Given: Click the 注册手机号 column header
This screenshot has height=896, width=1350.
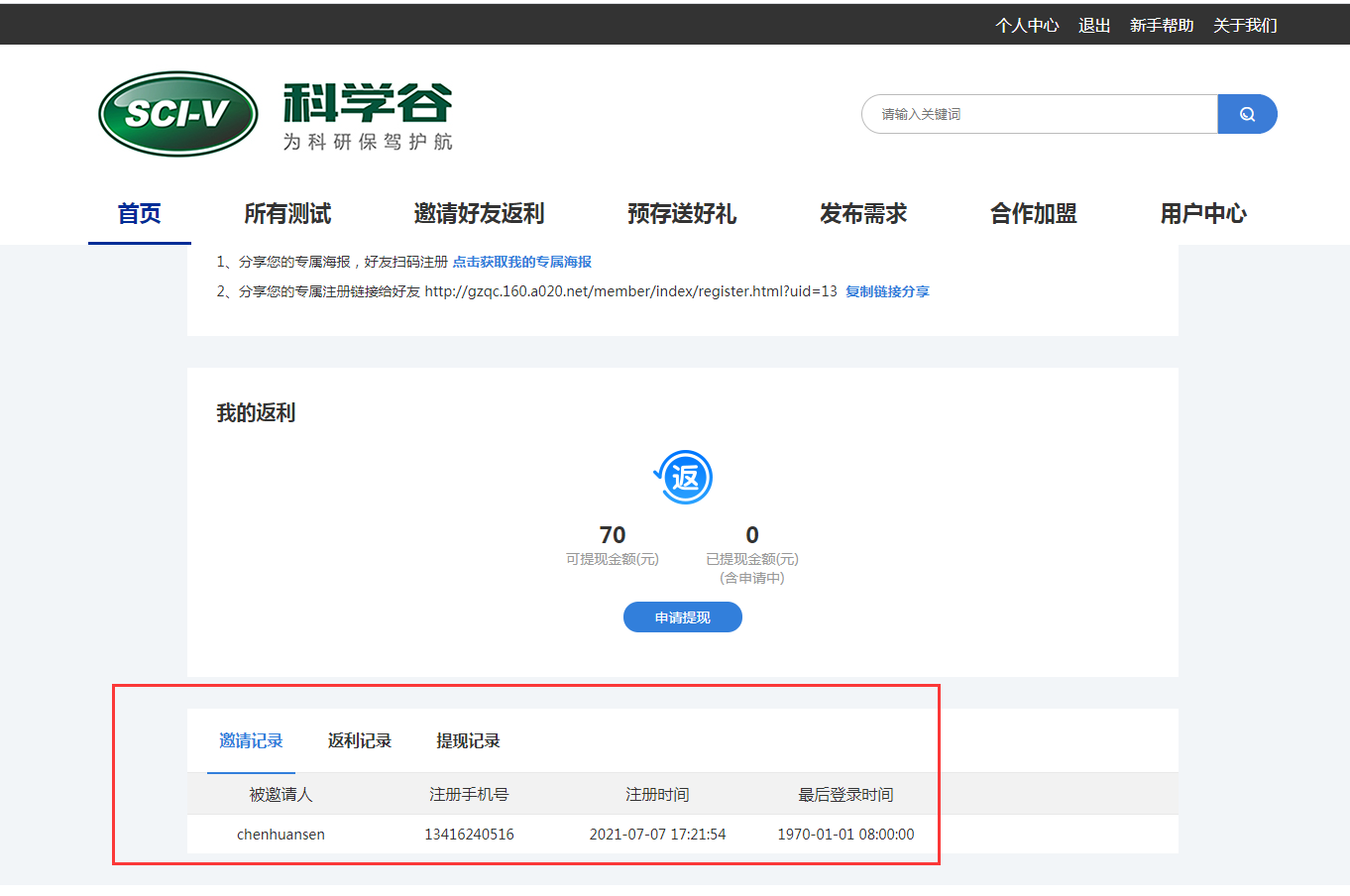Looking at the screenshot, I should 469,795.
